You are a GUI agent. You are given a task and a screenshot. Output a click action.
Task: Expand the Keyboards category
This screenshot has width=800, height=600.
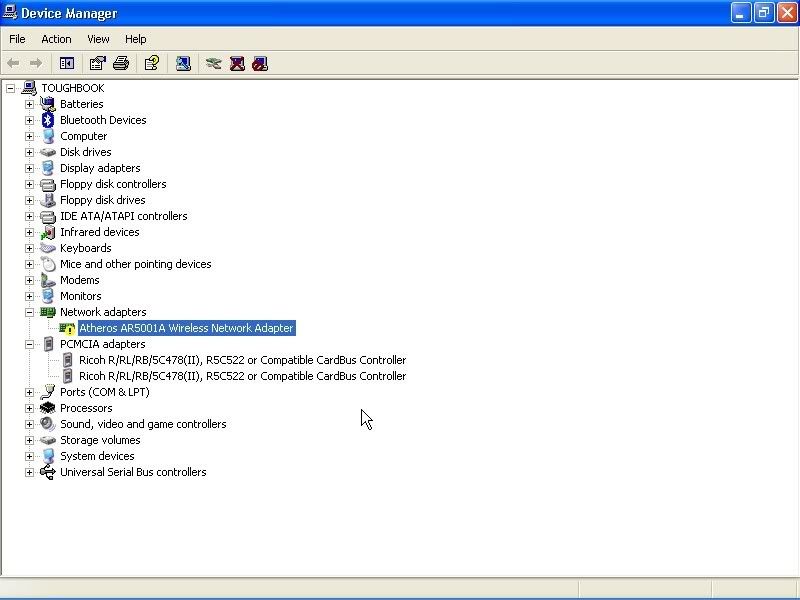pyautogui.click(x=29, y=248)
